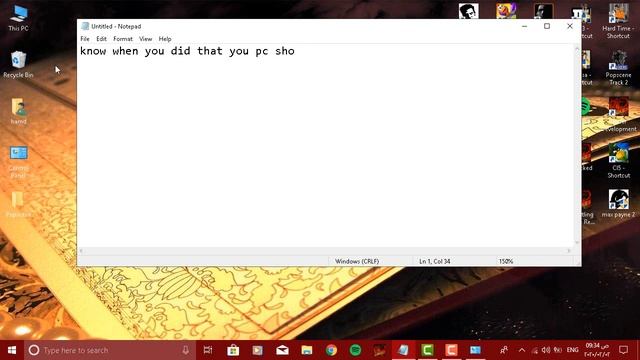This screenshot has width=640, height=360.
Task: Maximize the Notepad window
Action: coord(547,26)
